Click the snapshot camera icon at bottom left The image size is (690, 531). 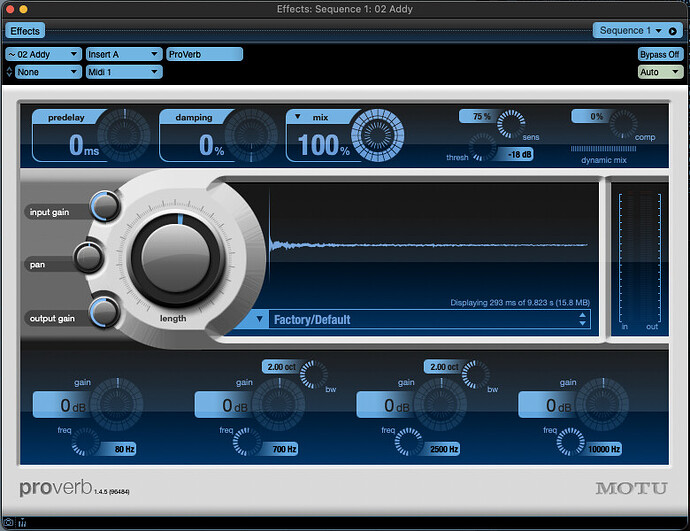(x=8, y=523)
